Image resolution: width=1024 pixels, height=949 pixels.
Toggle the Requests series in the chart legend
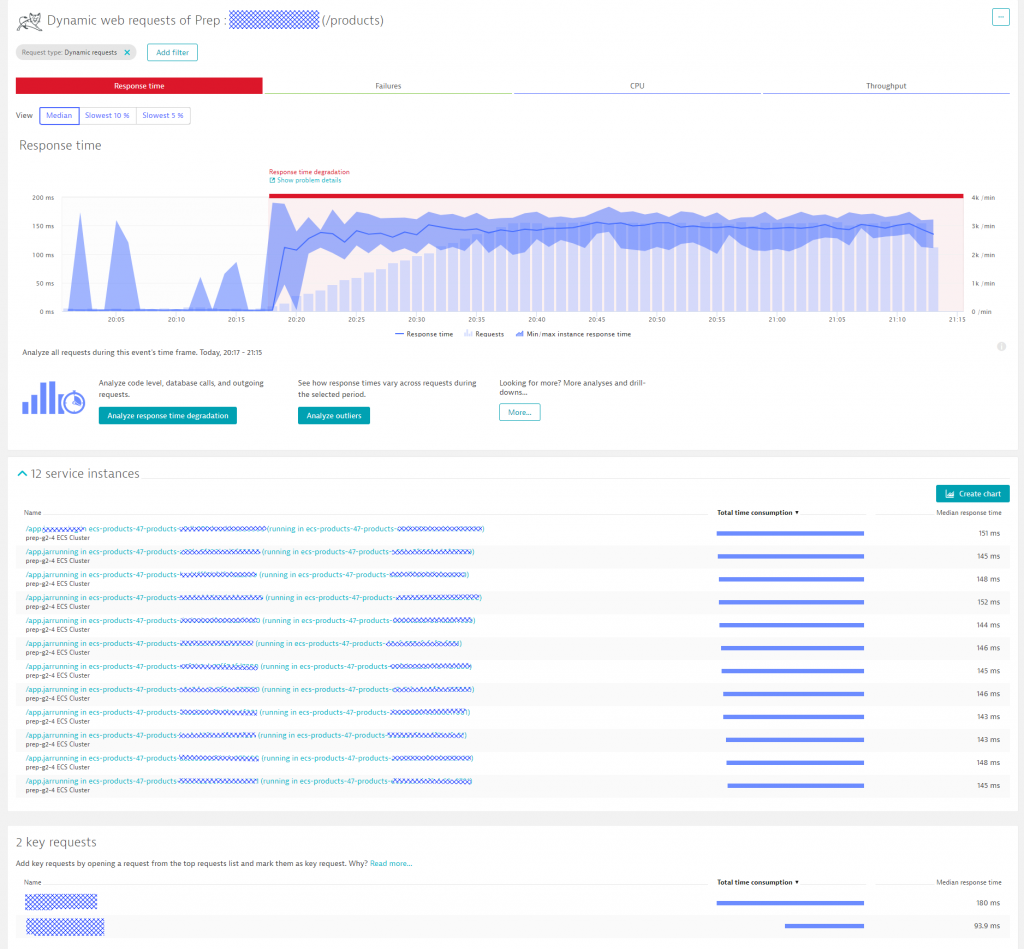tap(484, 334)
